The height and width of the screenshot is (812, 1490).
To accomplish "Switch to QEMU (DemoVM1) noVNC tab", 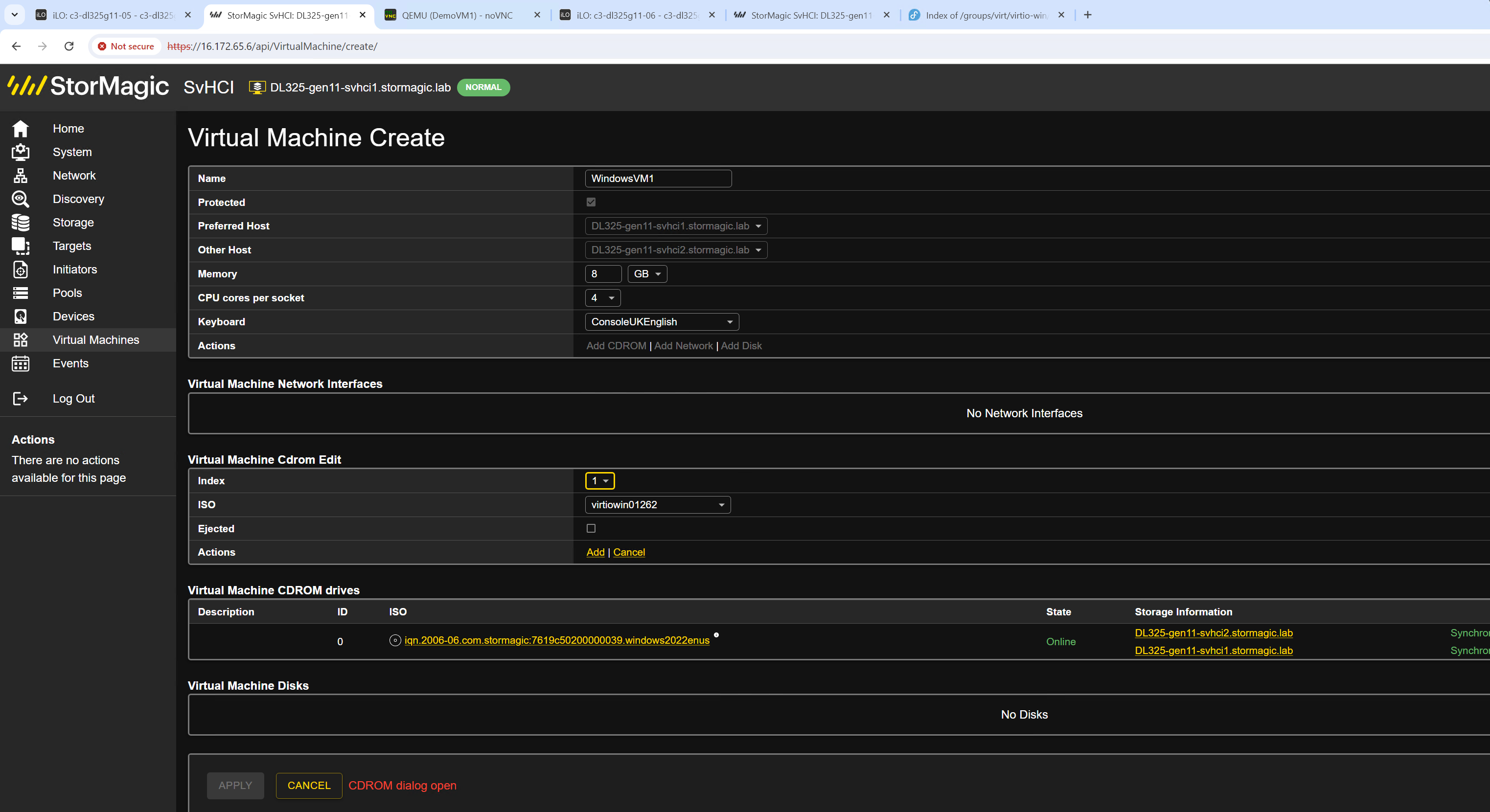I will (457, 15).
